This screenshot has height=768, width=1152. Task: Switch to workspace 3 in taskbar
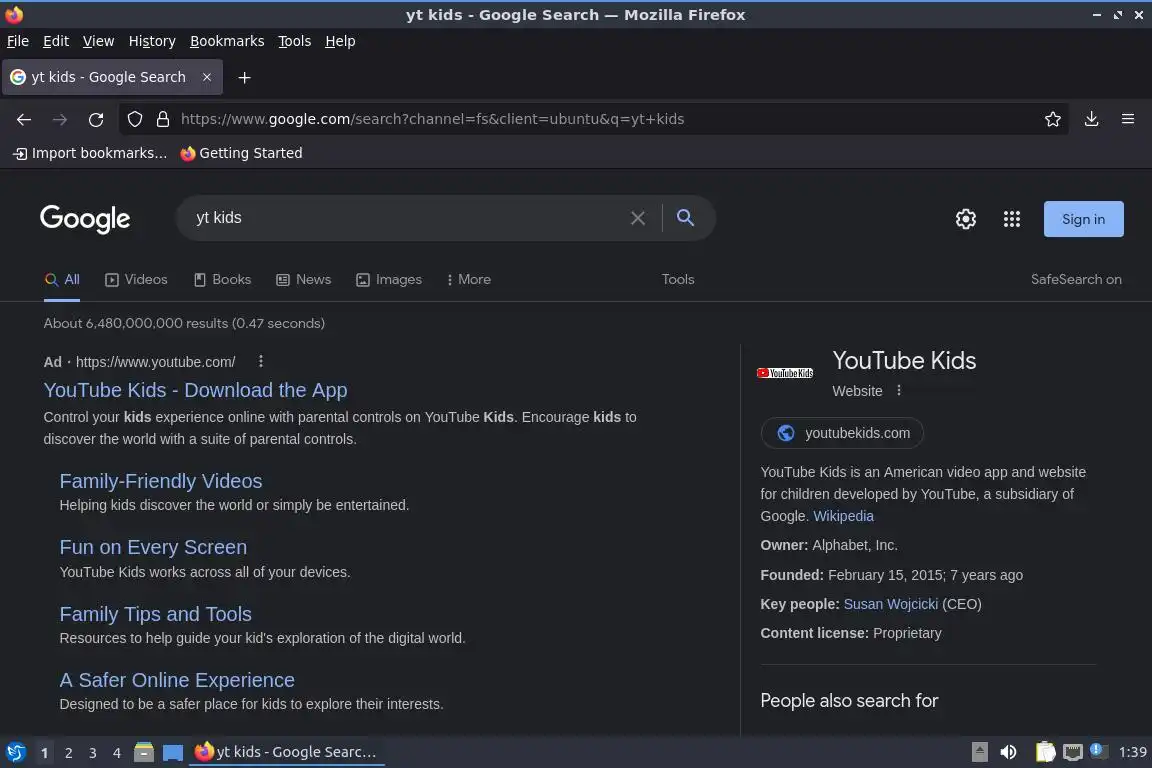[x=93, y=753]
